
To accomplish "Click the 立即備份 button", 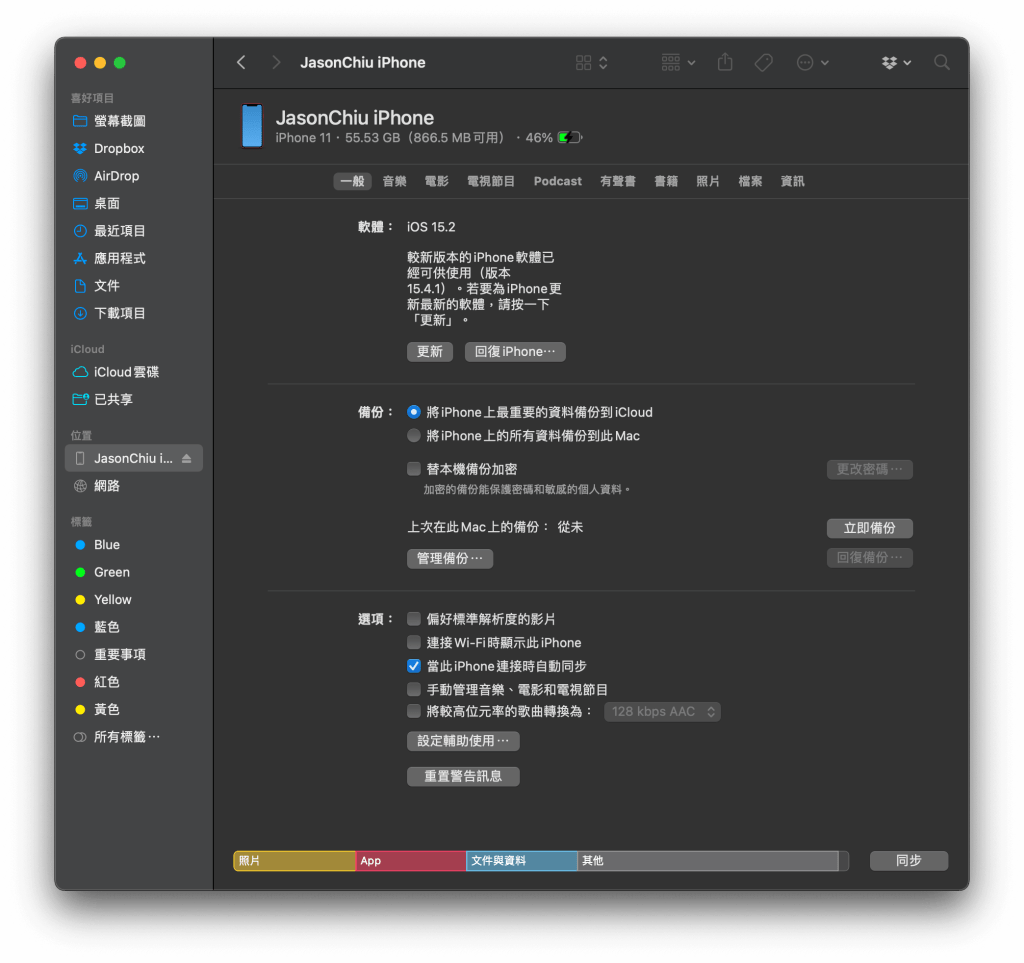I will (869, 528).
